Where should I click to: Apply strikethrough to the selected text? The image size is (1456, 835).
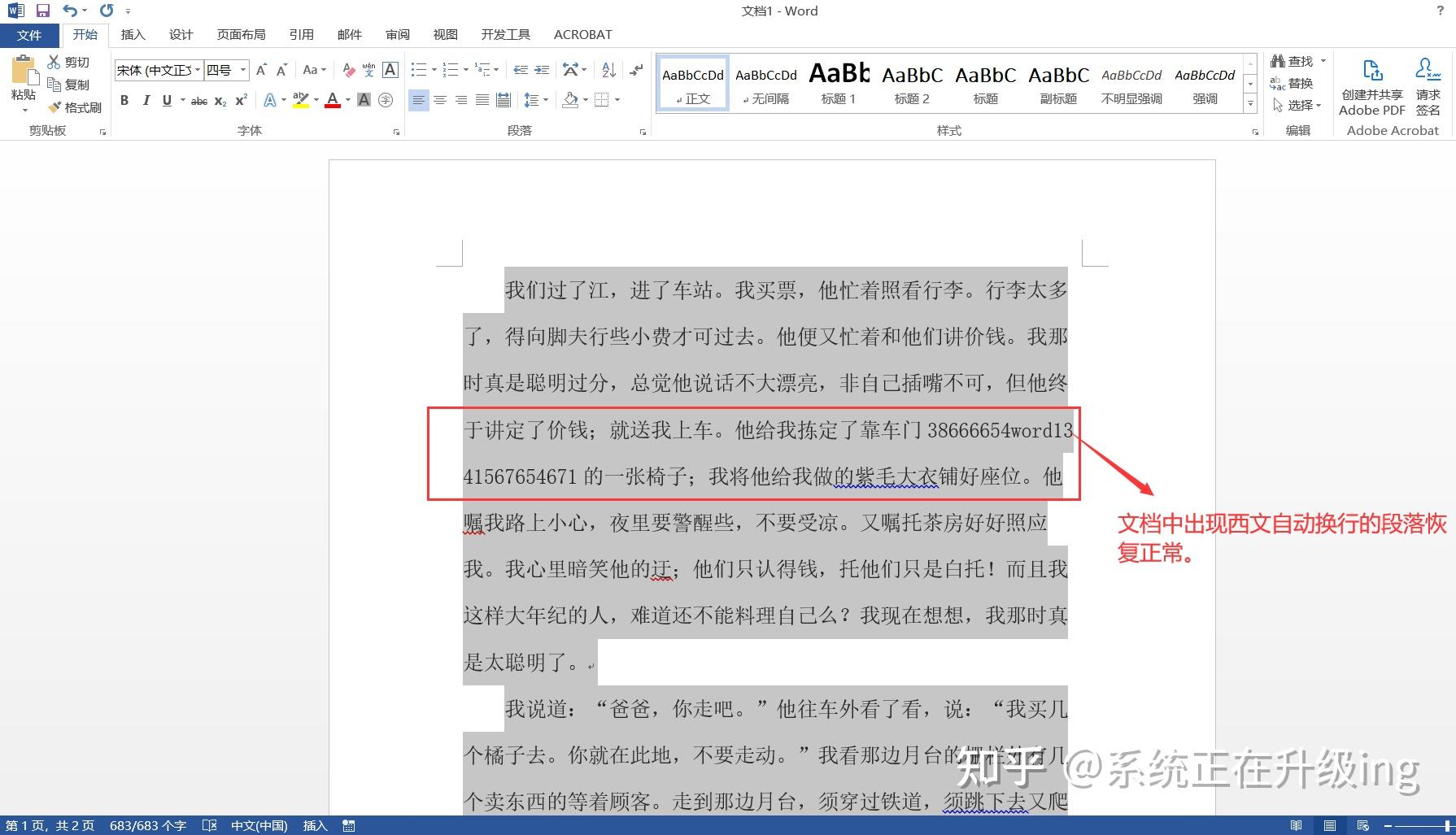pos(199,101)
